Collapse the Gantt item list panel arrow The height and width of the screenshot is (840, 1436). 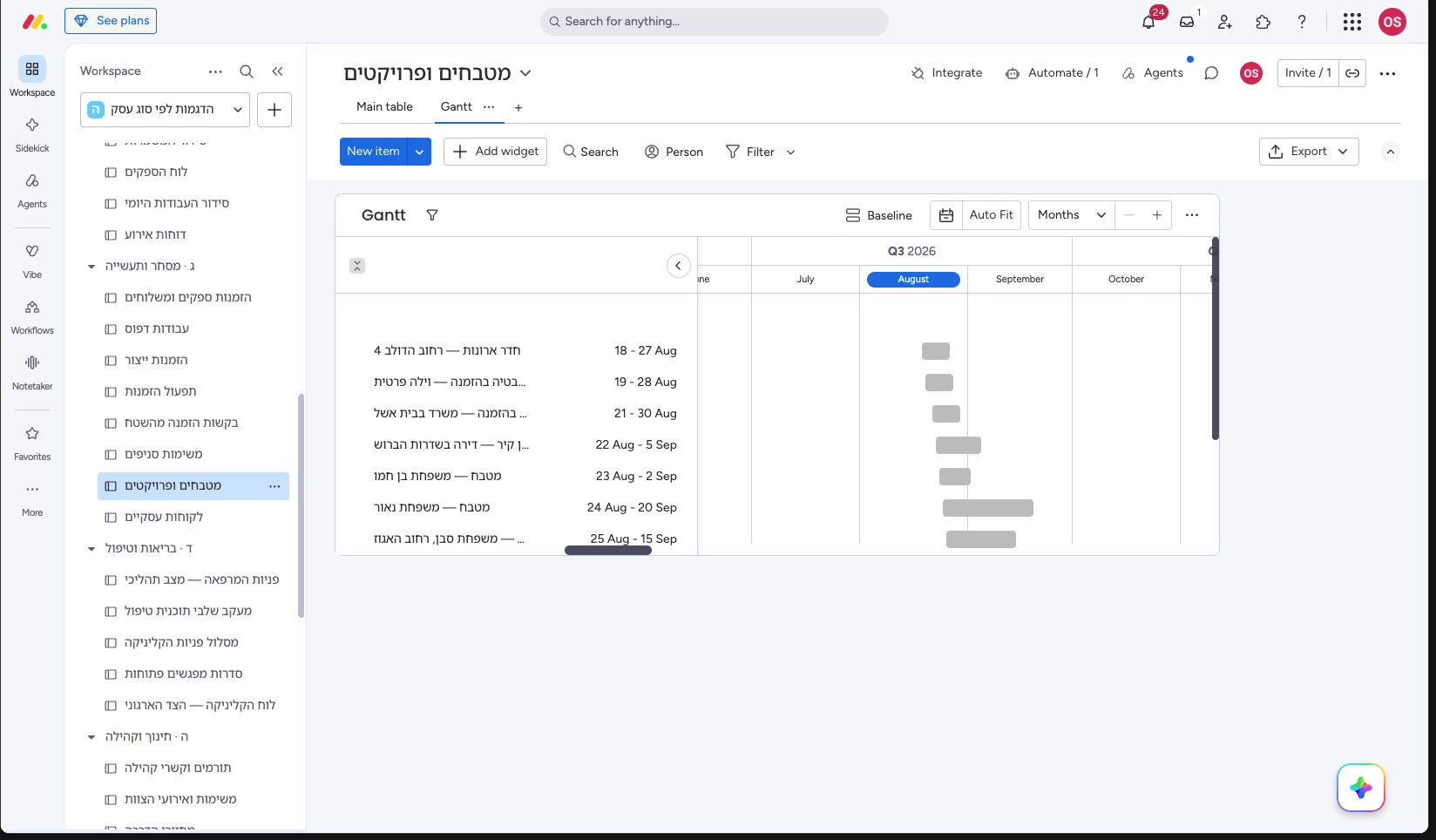pos(679,266)
